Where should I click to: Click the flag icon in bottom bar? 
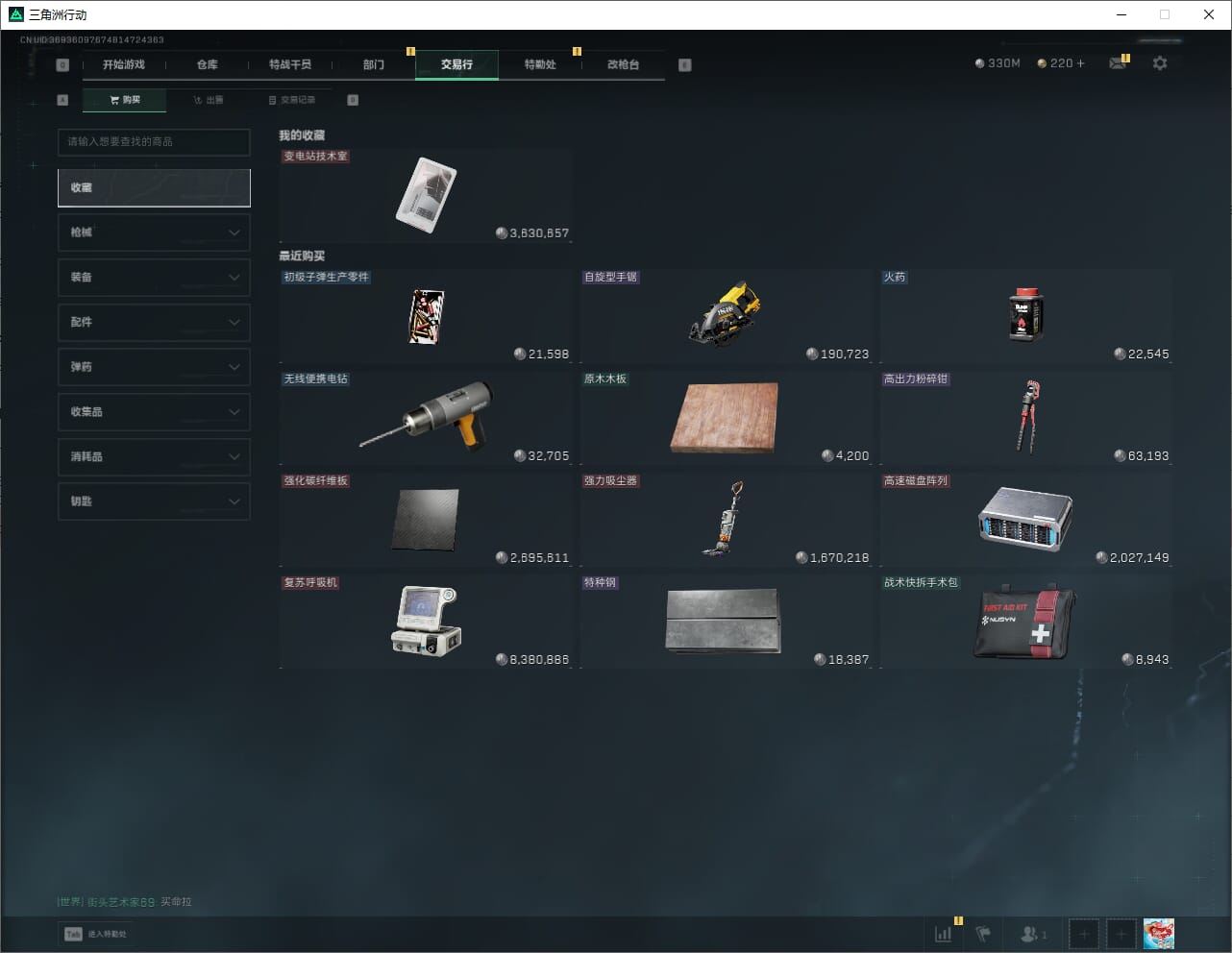(983, 934)
